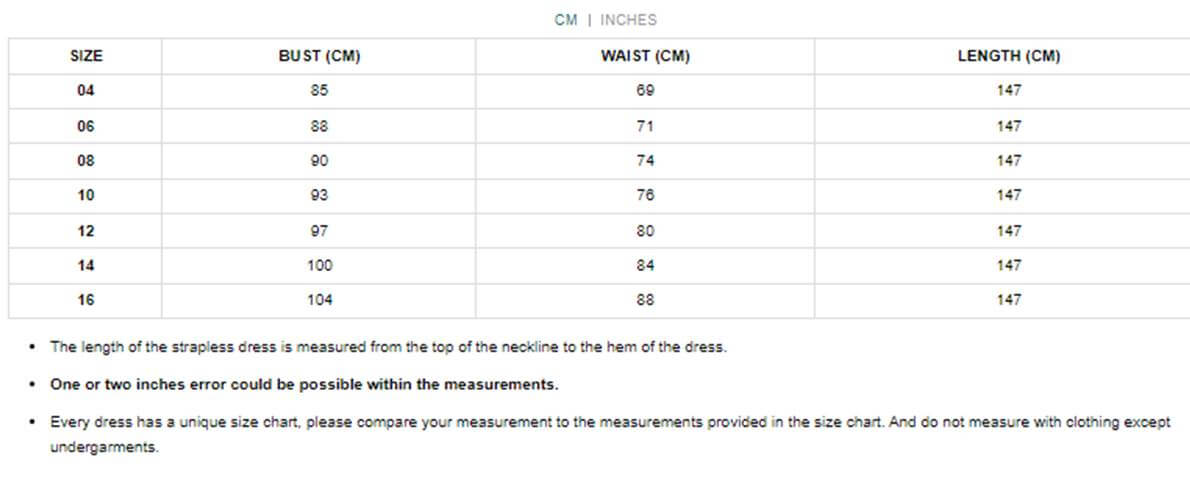Click waist value 74 for size 08
The width and height of the screenshot is (1190, 477).
(x=645, y=161)
